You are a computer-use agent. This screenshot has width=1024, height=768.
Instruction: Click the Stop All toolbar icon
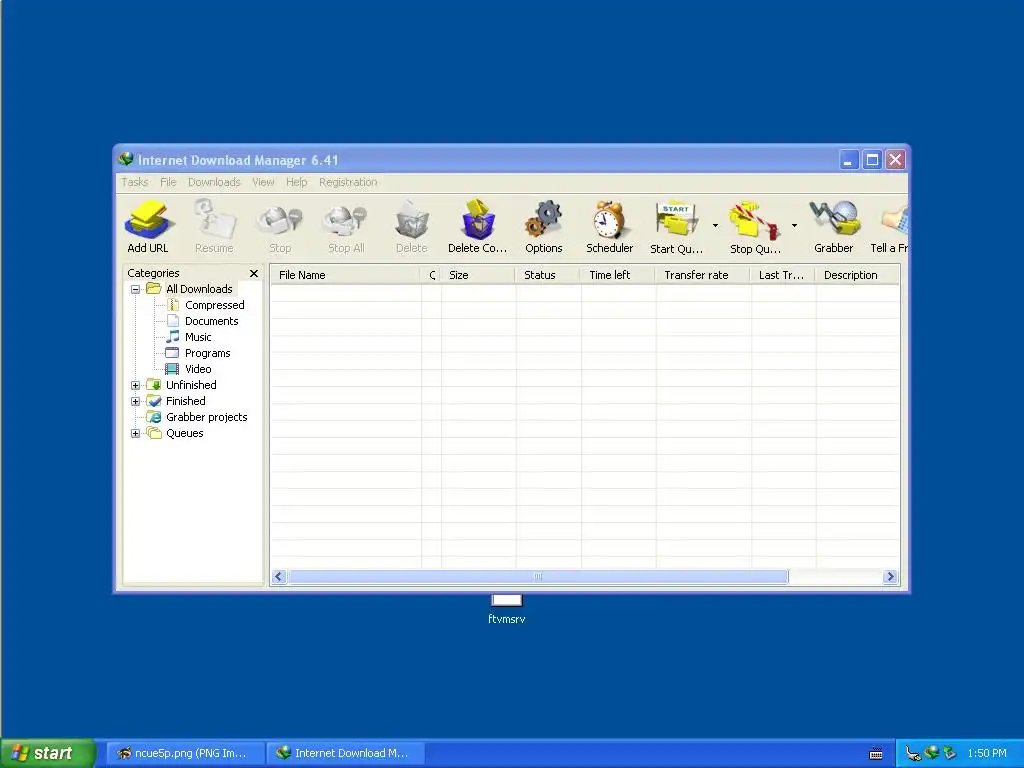pyautogui.click(x=345, y=226)
